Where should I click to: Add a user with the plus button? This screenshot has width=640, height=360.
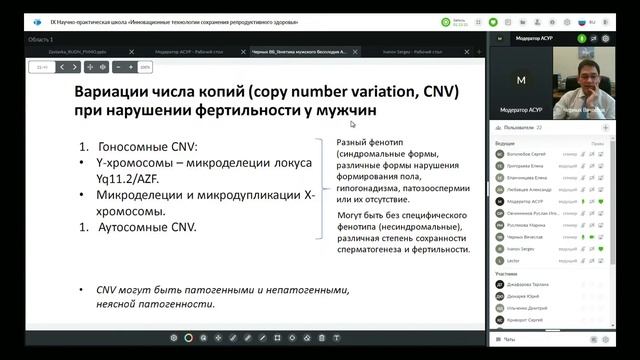pos(606,128)
